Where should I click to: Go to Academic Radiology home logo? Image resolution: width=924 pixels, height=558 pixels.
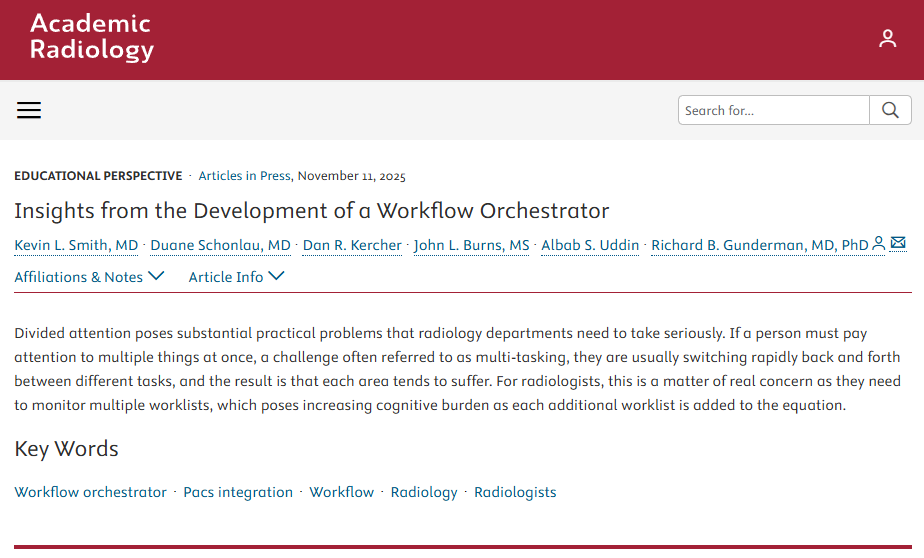[92, 37]
